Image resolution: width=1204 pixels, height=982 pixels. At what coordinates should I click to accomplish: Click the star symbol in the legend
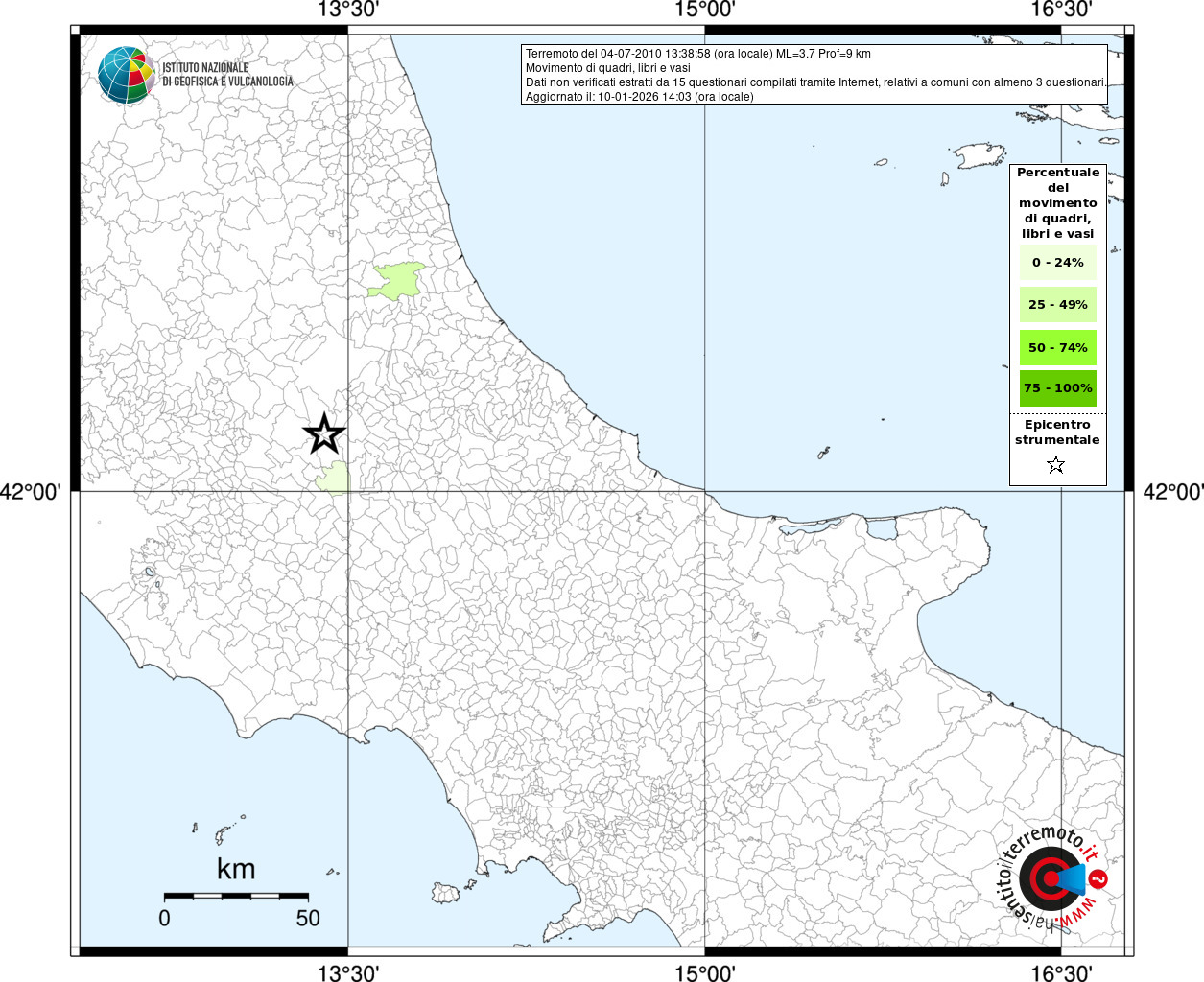(x=1056, y=465)
